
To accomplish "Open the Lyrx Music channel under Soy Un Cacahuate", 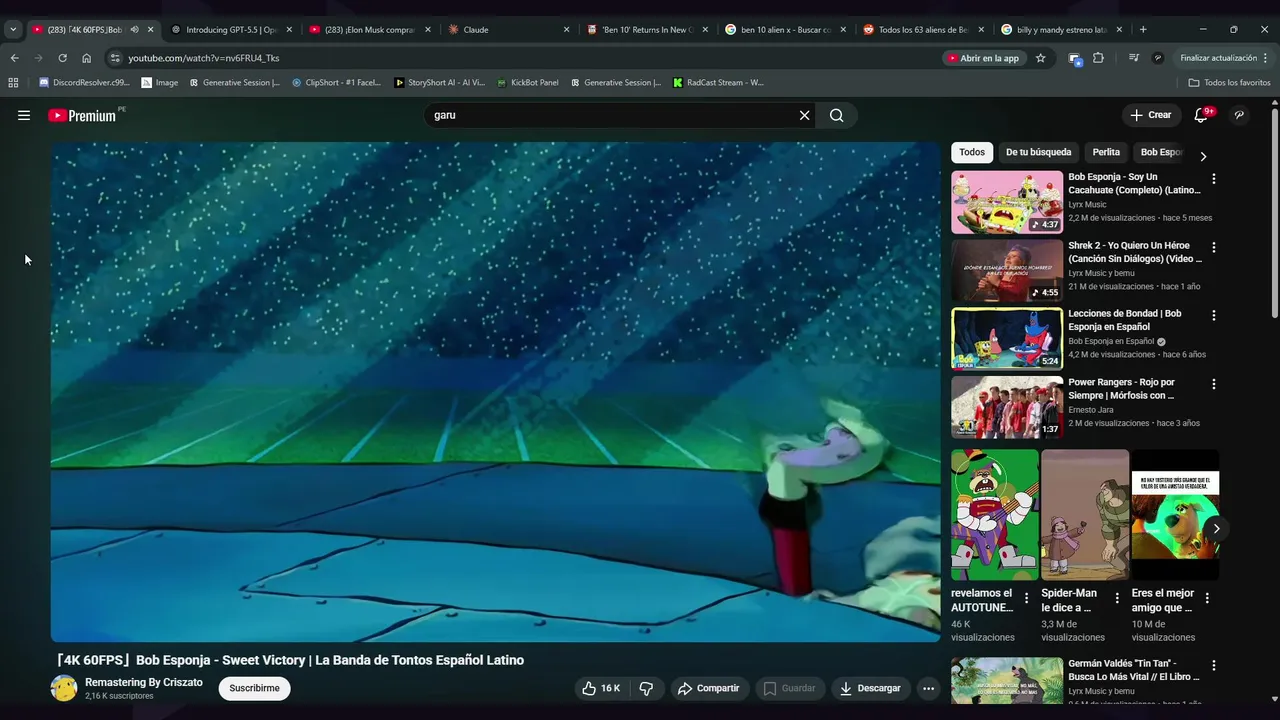I will pyautogui.click(x=1087, y=204).
